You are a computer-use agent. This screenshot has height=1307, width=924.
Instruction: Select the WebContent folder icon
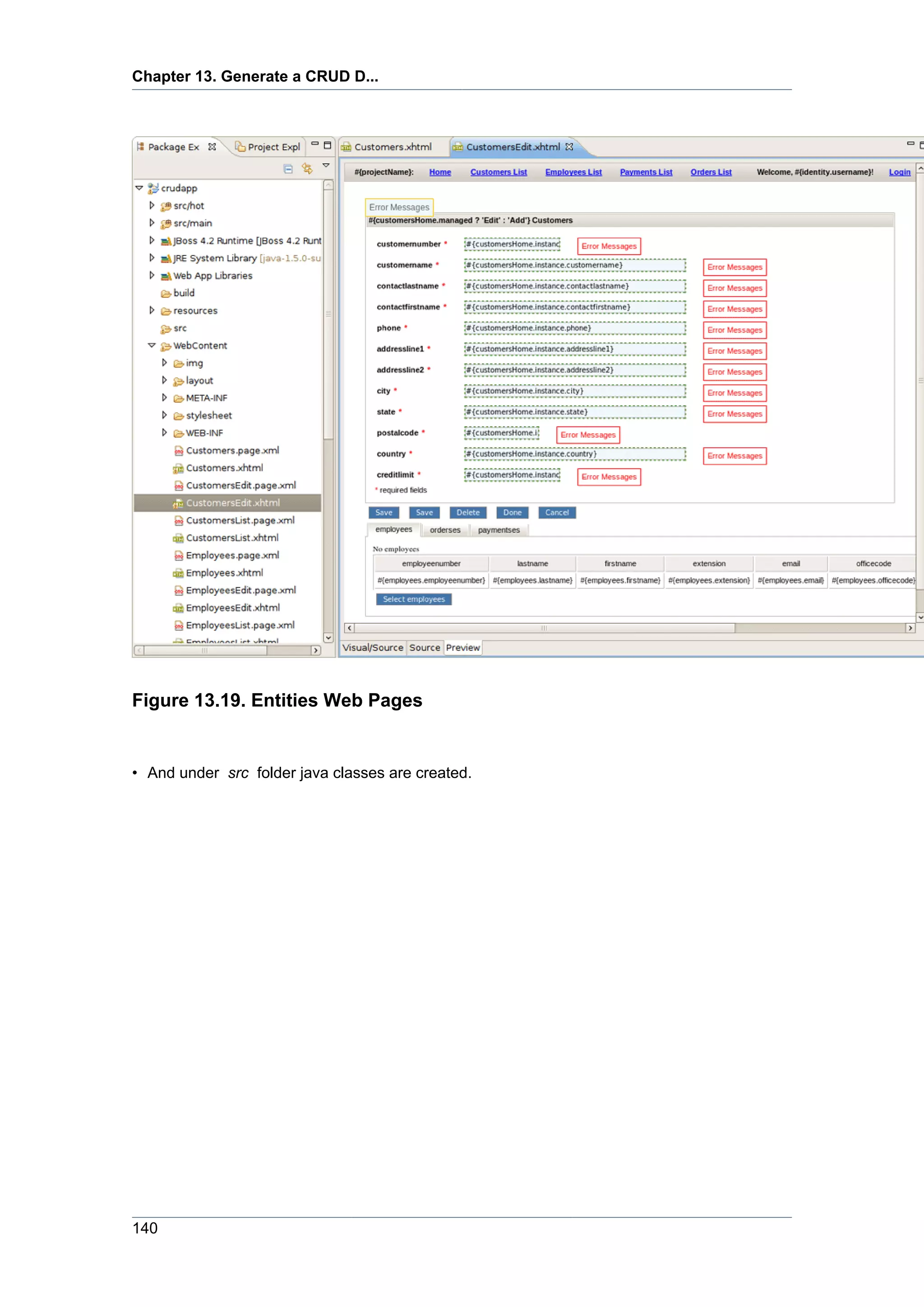166,346
